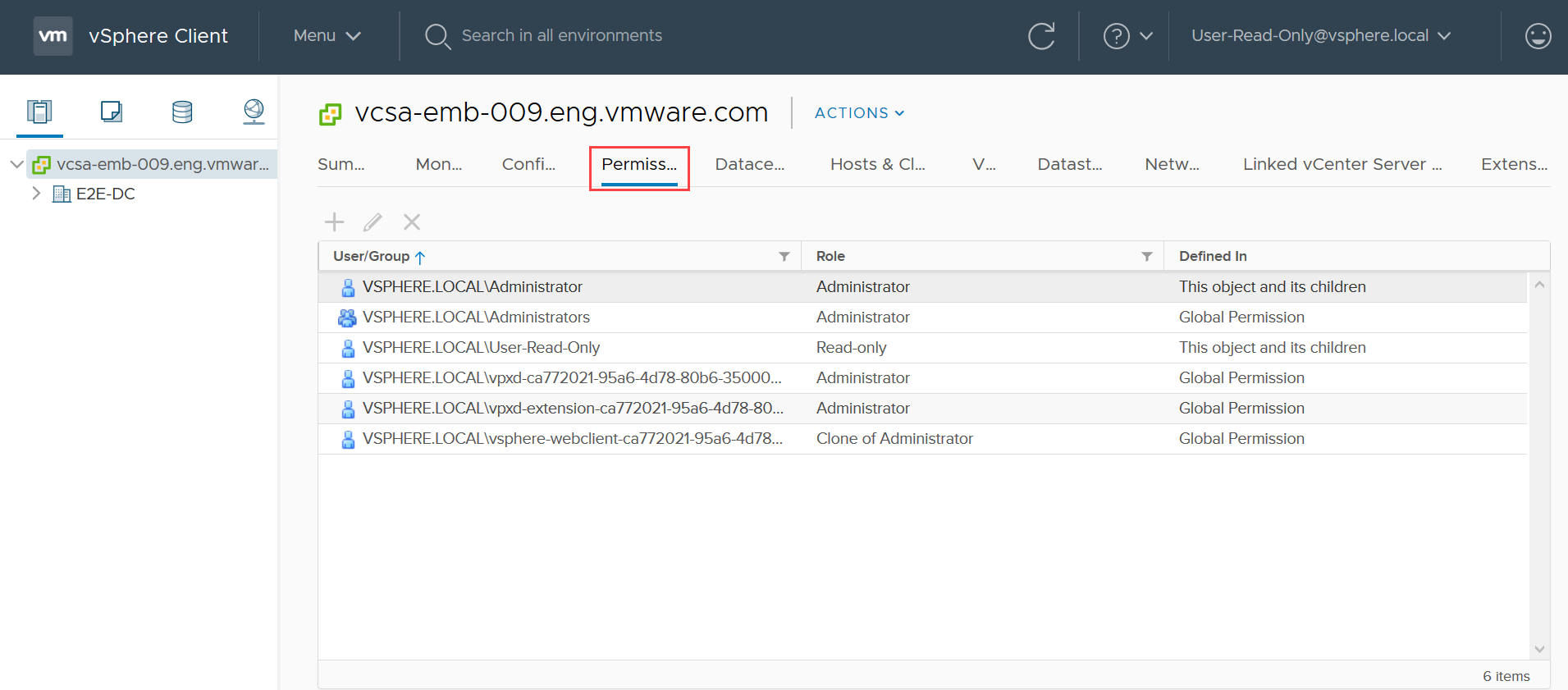
Task: Select the vsphere-webclient-ca772021 user row
Action: (922, 439)
